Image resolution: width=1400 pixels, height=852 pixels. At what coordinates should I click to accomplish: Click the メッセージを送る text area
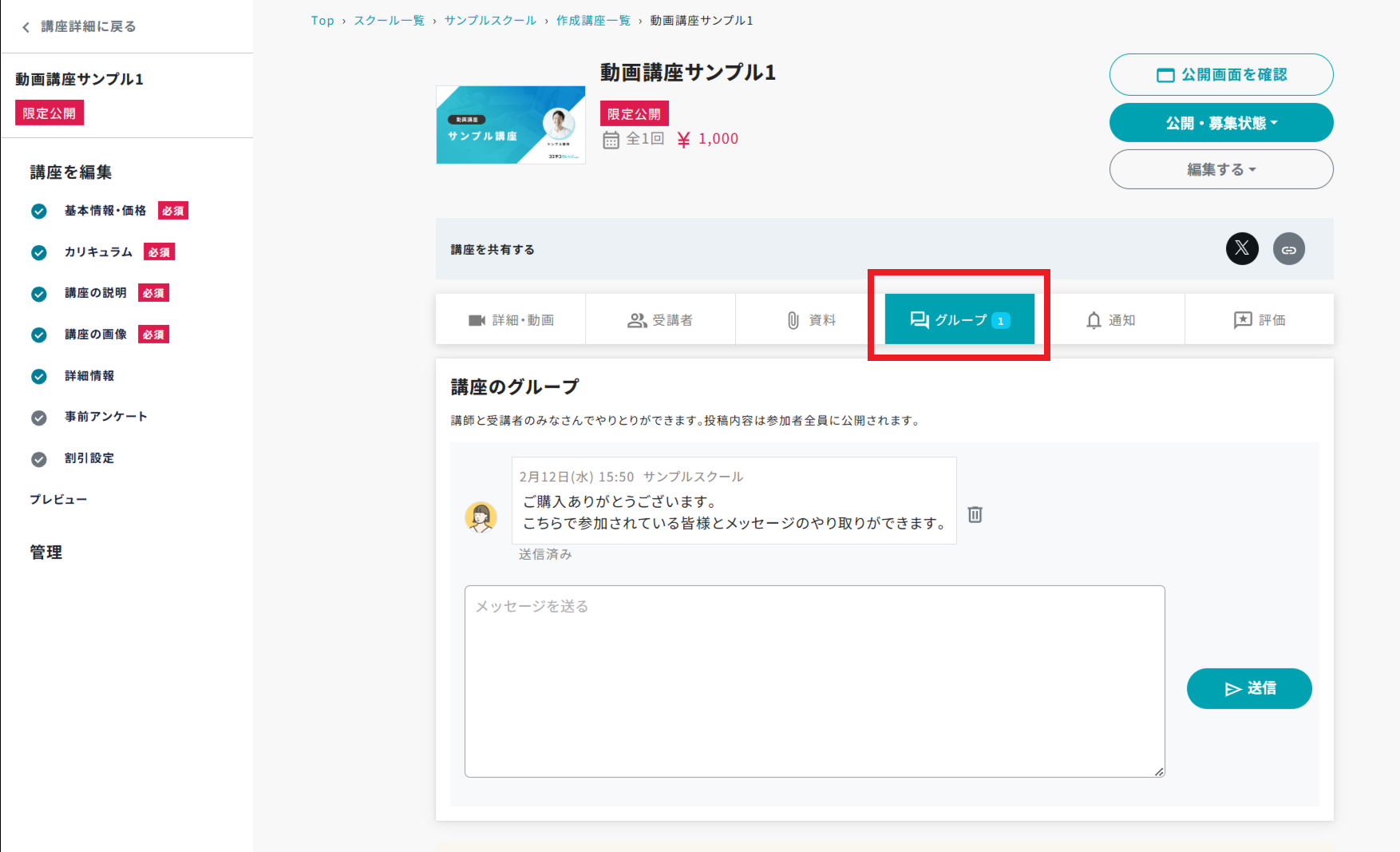(x=814, y=681)
